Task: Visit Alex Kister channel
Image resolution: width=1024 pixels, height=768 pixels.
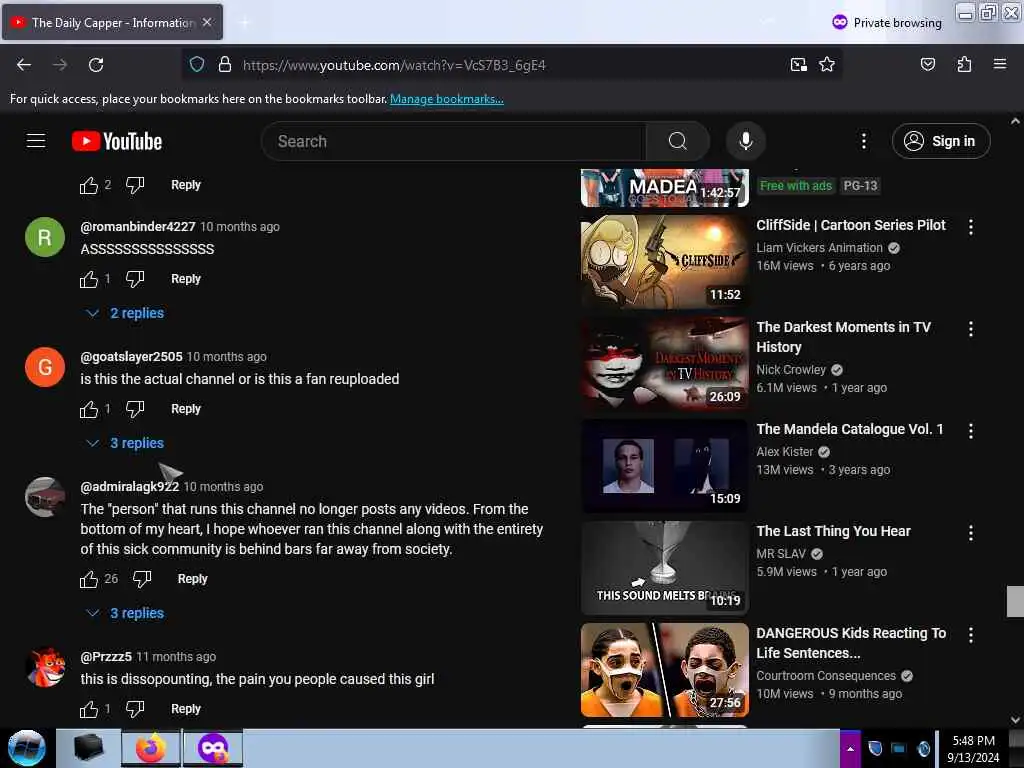Action: 784,452
